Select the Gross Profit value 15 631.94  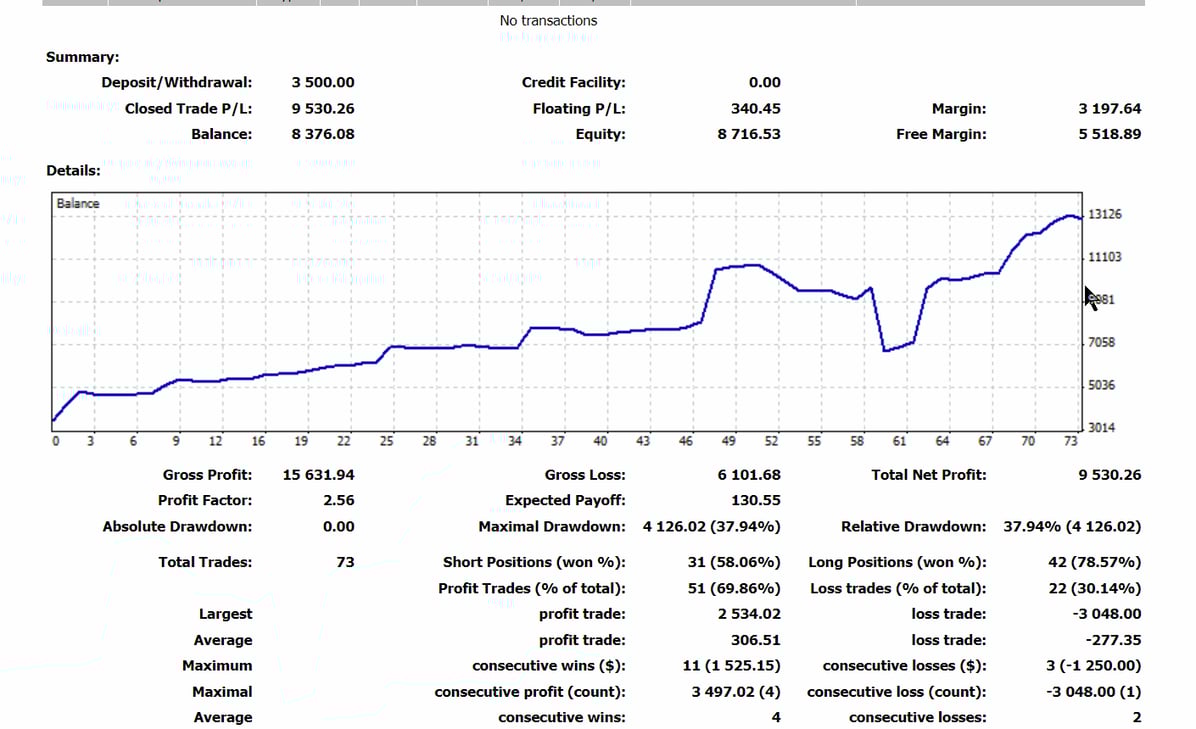[x=318, y=475]
